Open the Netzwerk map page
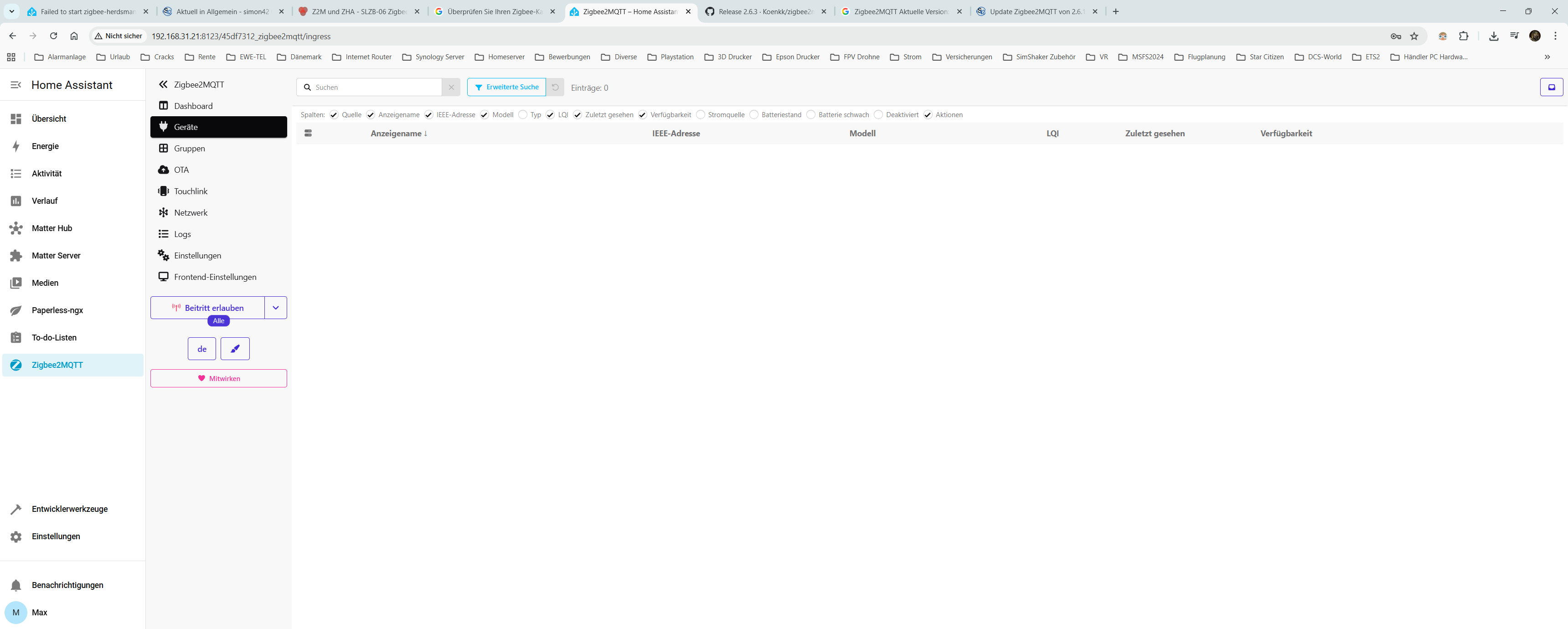This screenshot has height=629, width=1568. tap(191, 212)
